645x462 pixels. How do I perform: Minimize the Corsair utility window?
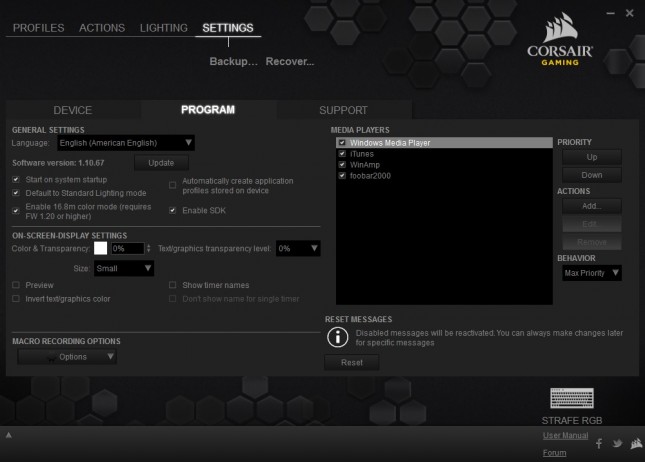[x=610, y=13]
